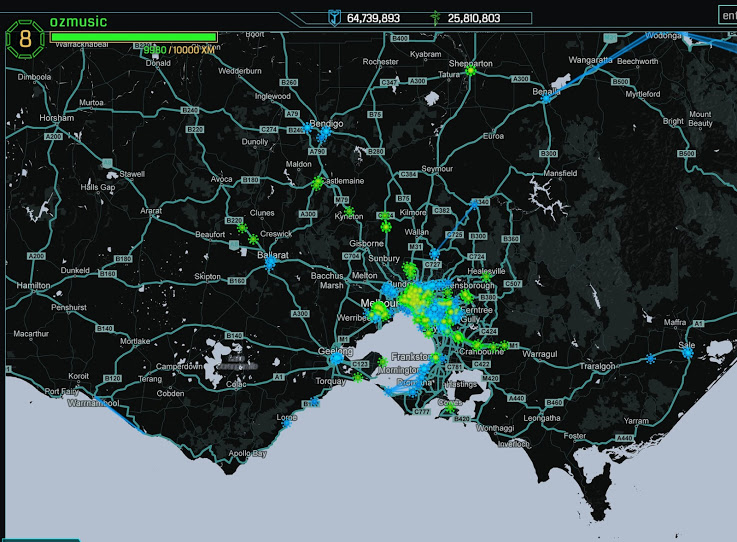Select the Enlightened score 25,810,803
This screenshot has width=737, height=542.
point(474,18)
